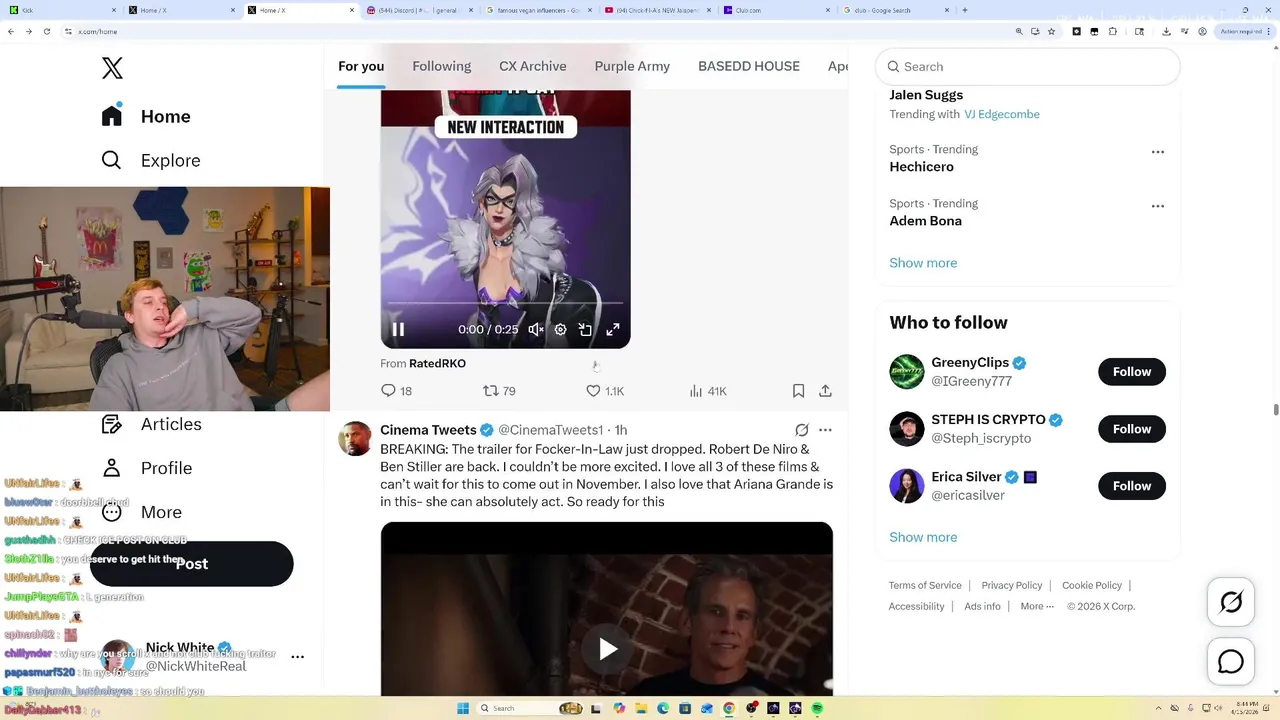
Task: Open Grok floating button
Action: 1231,602
